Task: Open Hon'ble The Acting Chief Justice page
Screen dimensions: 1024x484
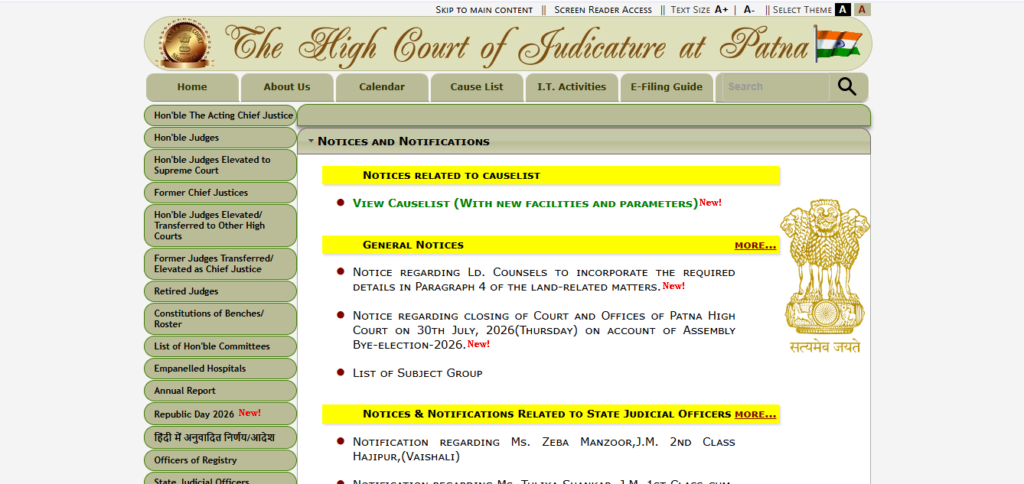Action: (x=220, y=116)
